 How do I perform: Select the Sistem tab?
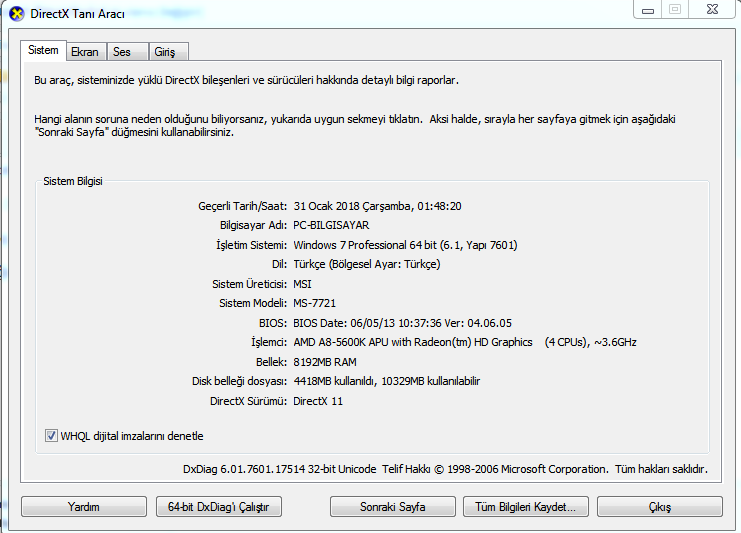43,50
